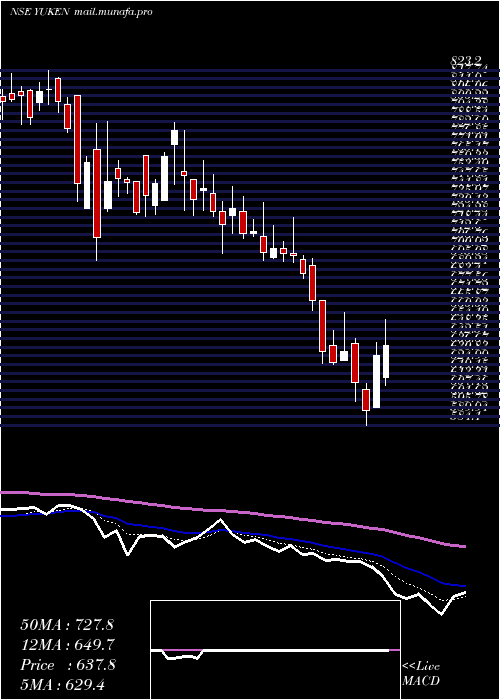Click the 'NSE YUKEN mail.munafa.pro' title text
The width and height of the screenshot is (500, 700).
click(x=81, y=11)
